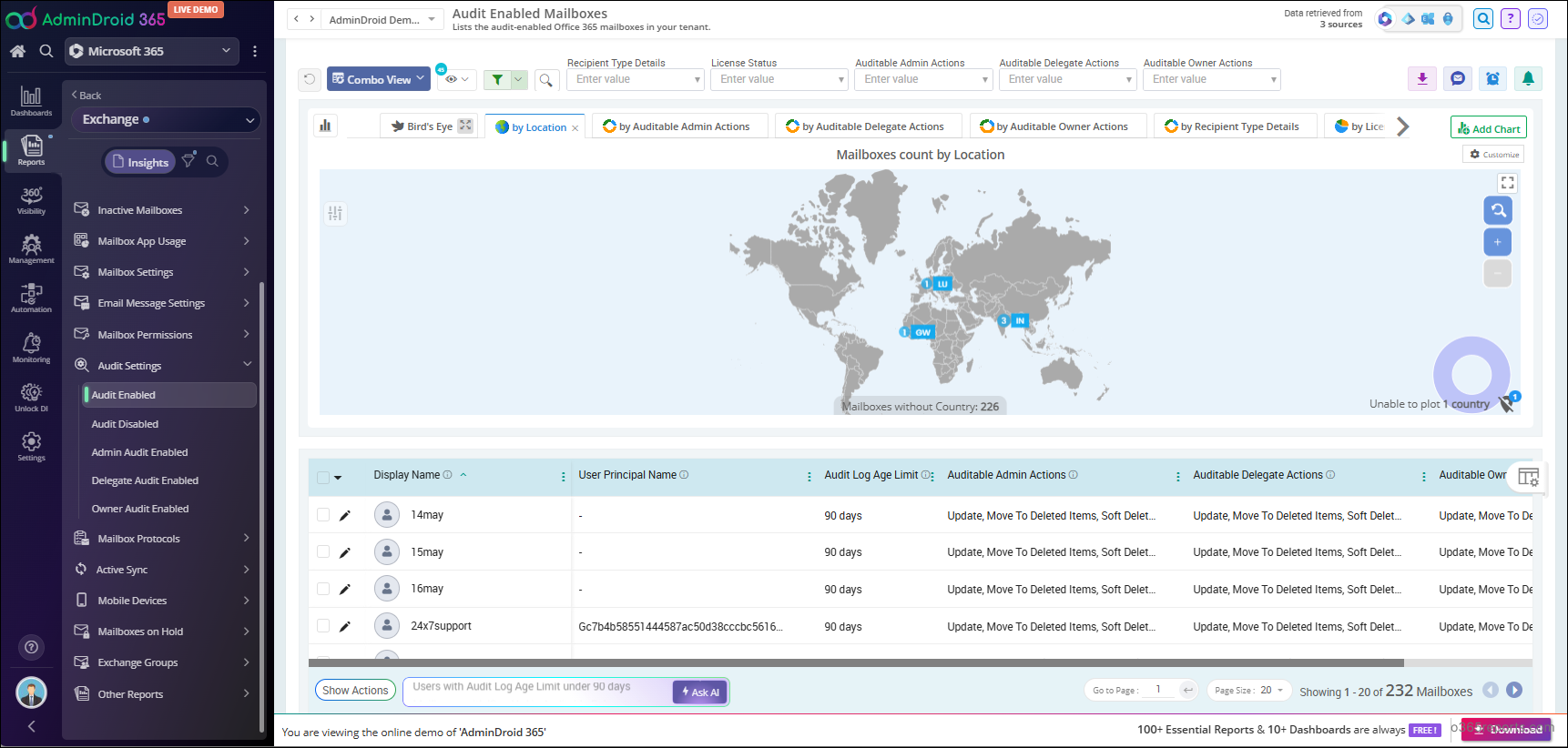1568x748 pixels.
Task: Open the 360 Visibility sidebar icon
Action: pos(31,200)
